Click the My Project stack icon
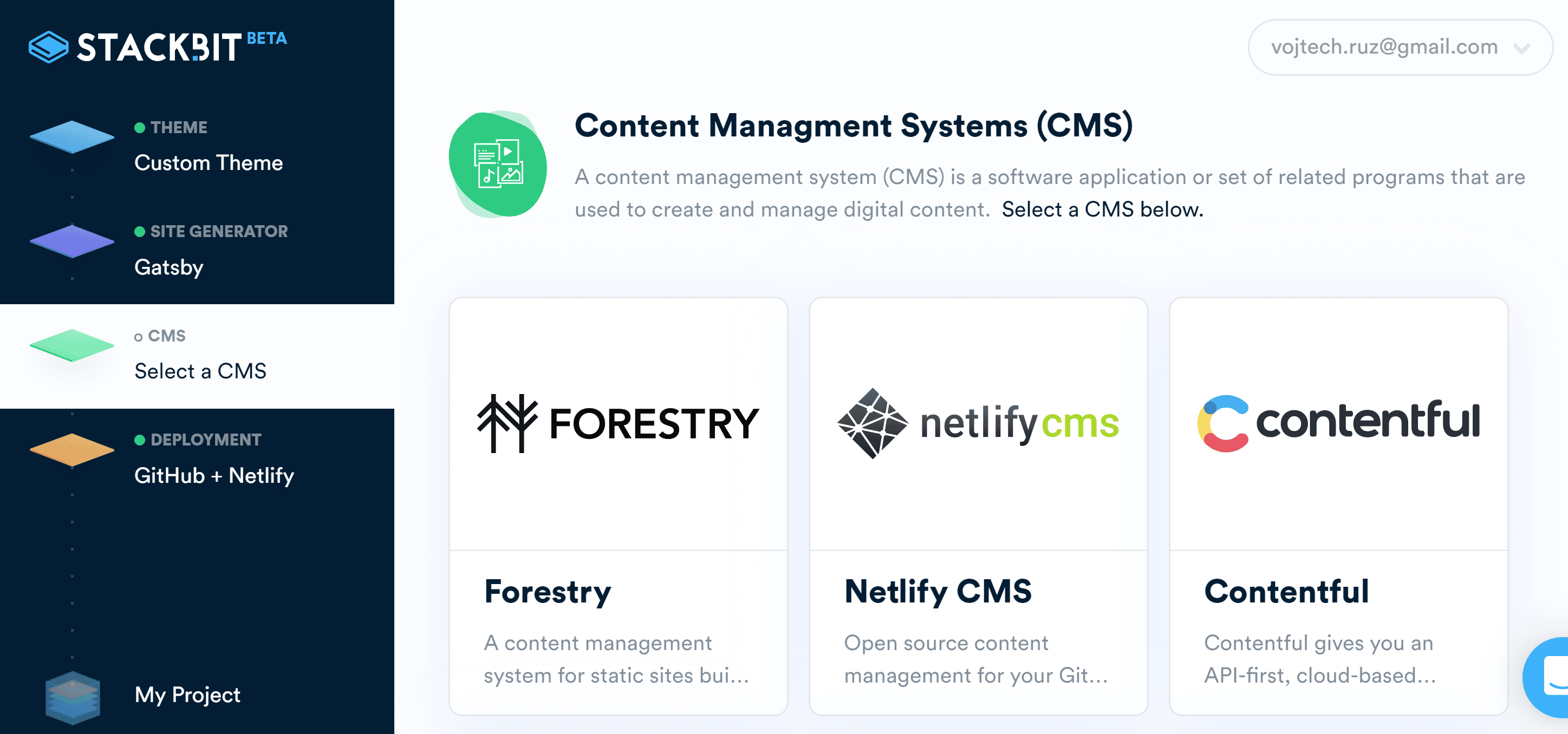The image size is (1568, 734). click(x=73, y=697)
